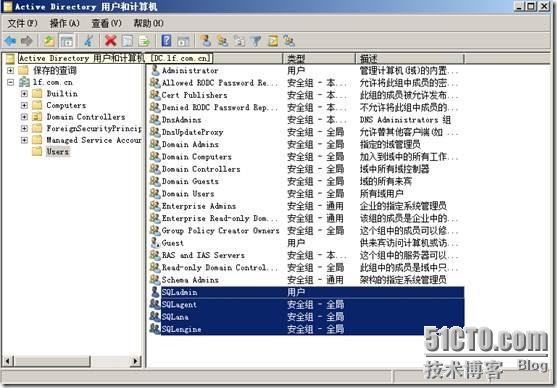Select the Domain Users row
This screenshot has height=388, width=557.
[x=307, y=194]
